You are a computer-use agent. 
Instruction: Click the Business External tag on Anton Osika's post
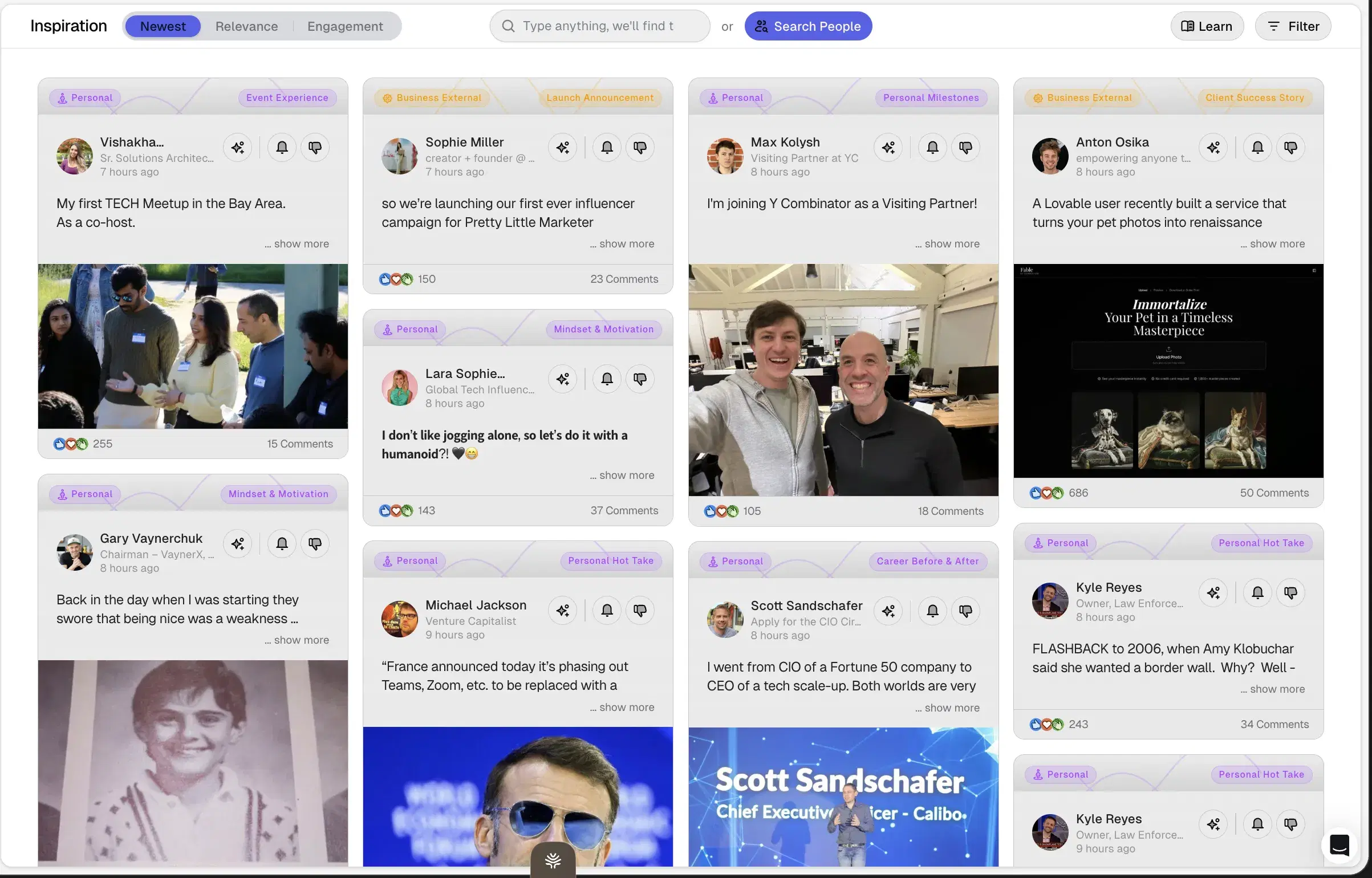tap(1082, 97)
